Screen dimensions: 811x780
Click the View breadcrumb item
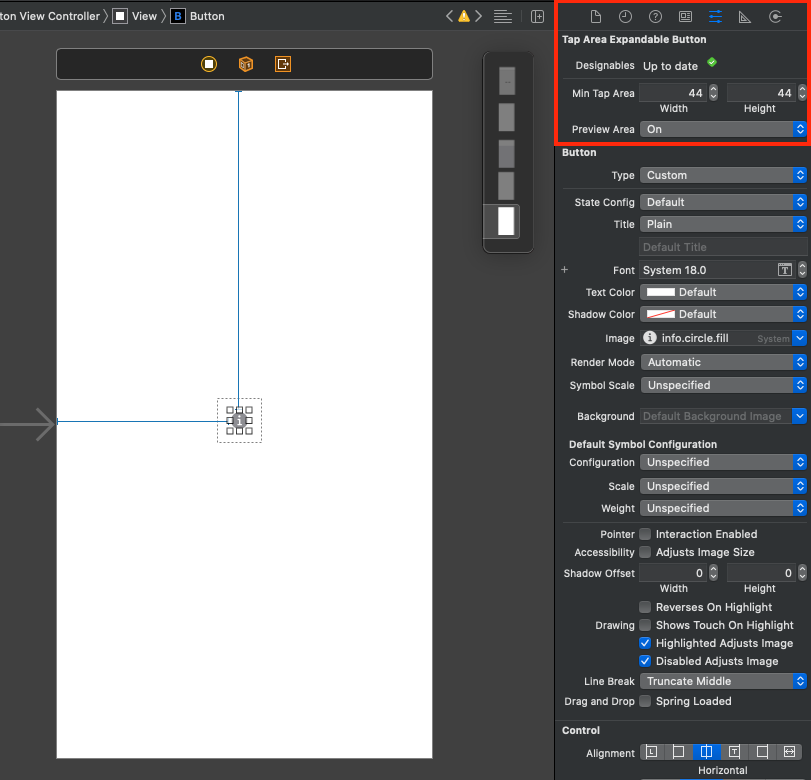[135, 16]
